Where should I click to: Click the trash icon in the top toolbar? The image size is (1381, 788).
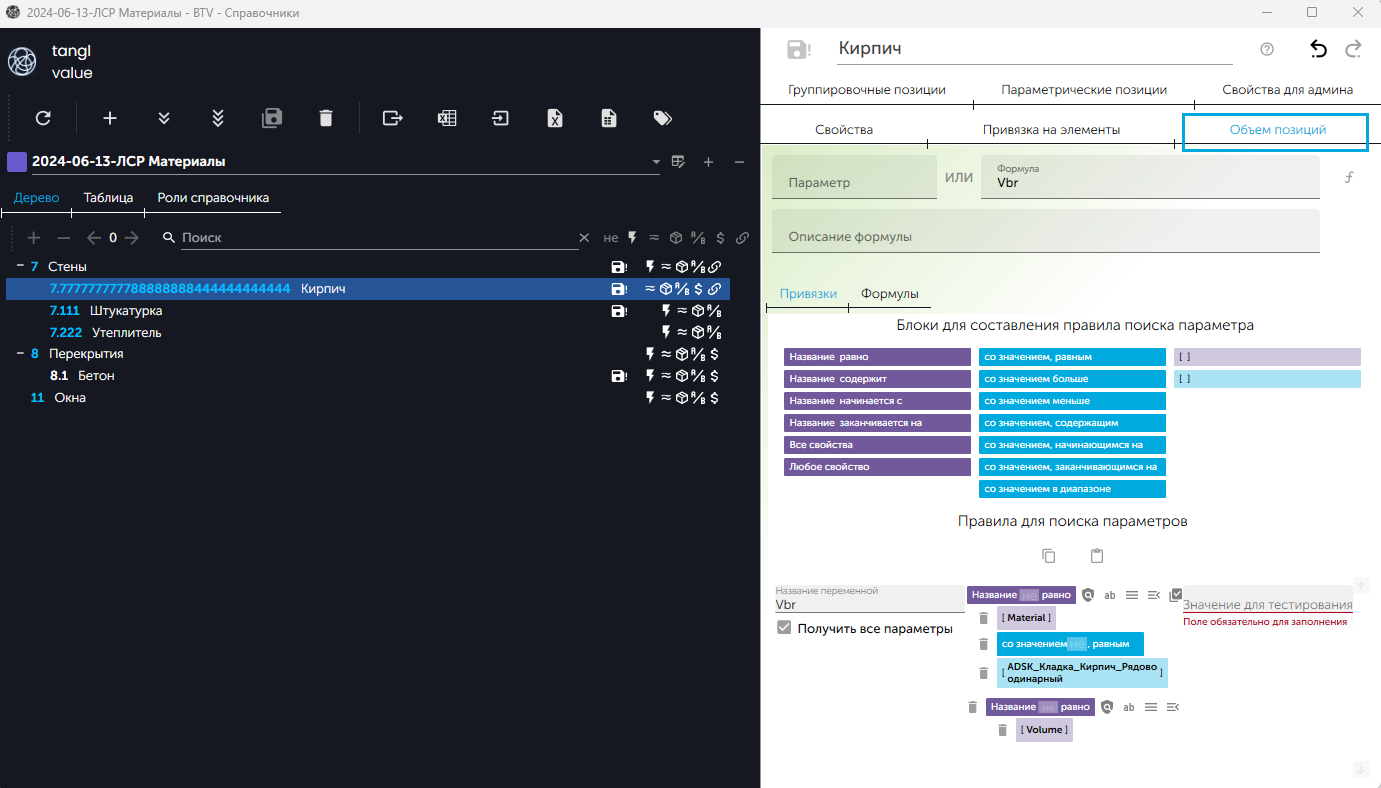click(x=325, y=118)
